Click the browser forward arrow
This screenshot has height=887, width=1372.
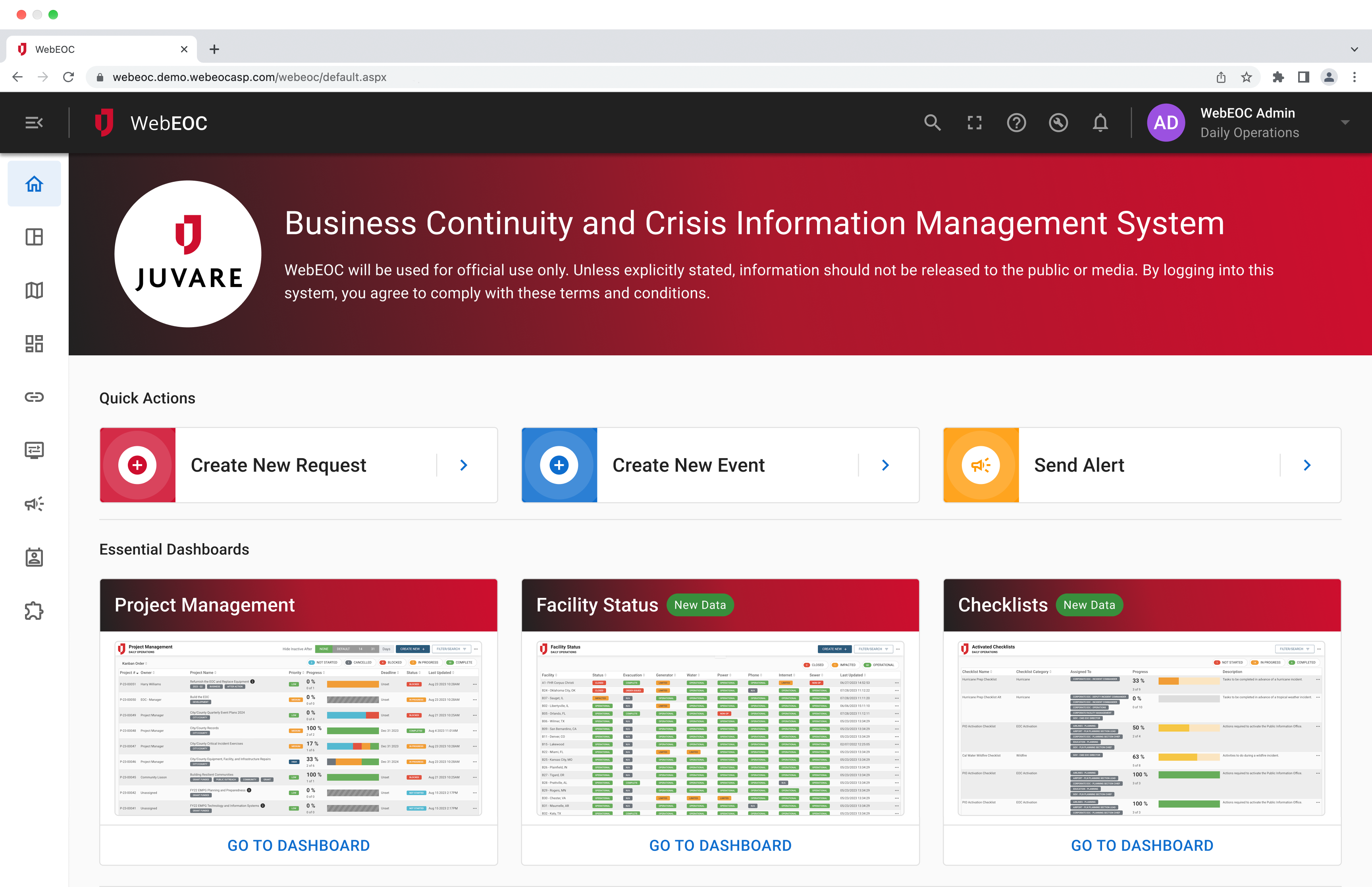42,77
